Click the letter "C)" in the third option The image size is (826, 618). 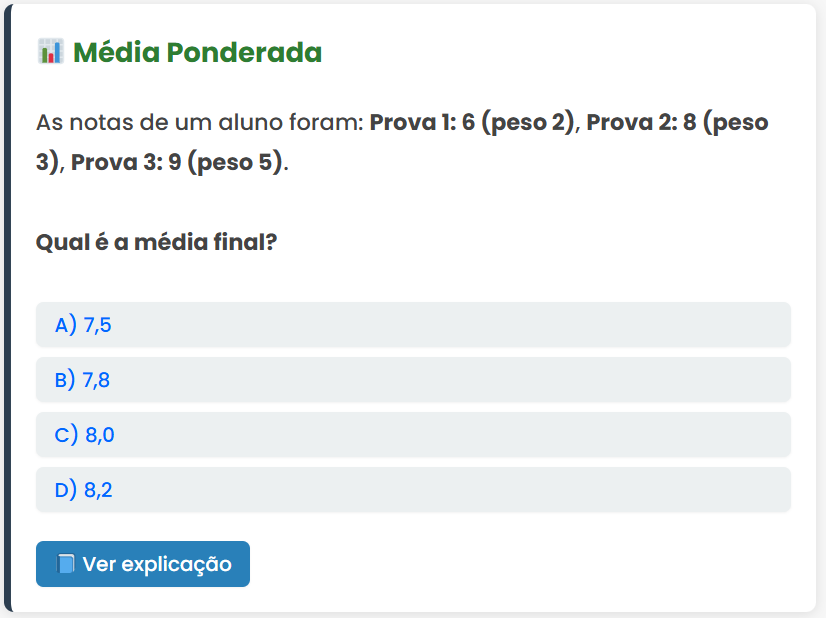point(66,435)
